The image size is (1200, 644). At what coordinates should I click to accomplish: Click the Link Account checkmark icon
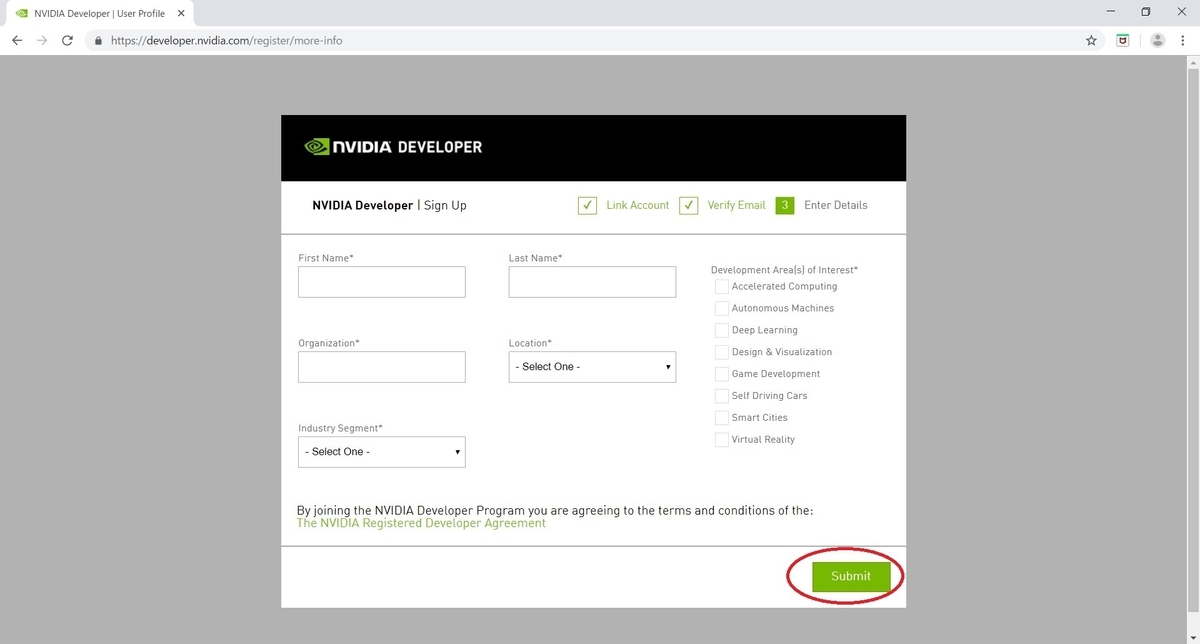587,205
